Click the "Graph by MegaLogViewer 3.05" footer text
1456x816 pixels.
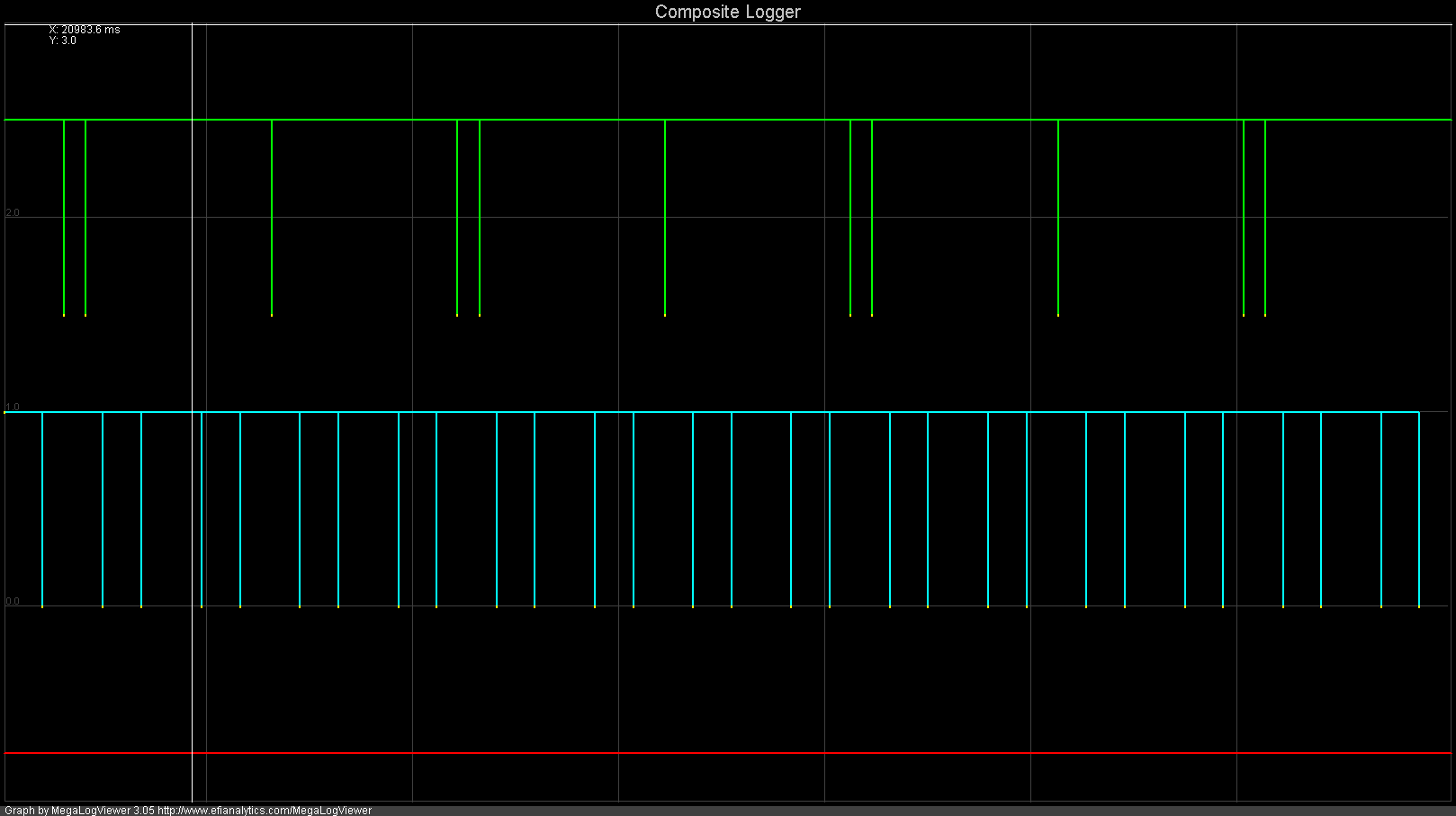(x=79, y=811)
